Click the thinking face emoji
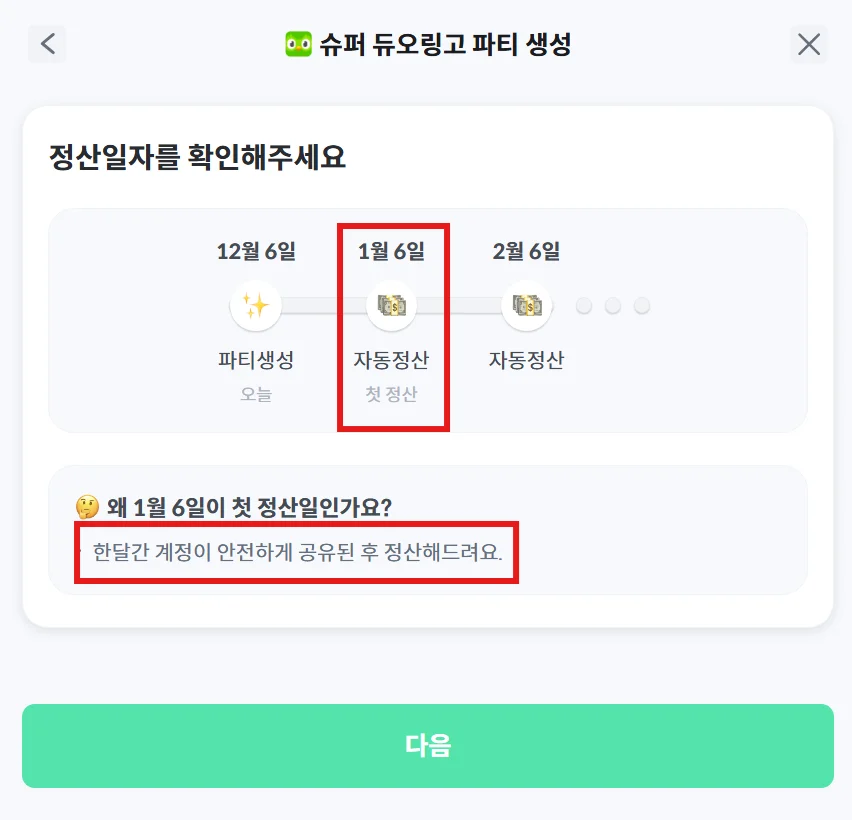Viewport: 852px width, 820px height. click(x=87, y=507)
